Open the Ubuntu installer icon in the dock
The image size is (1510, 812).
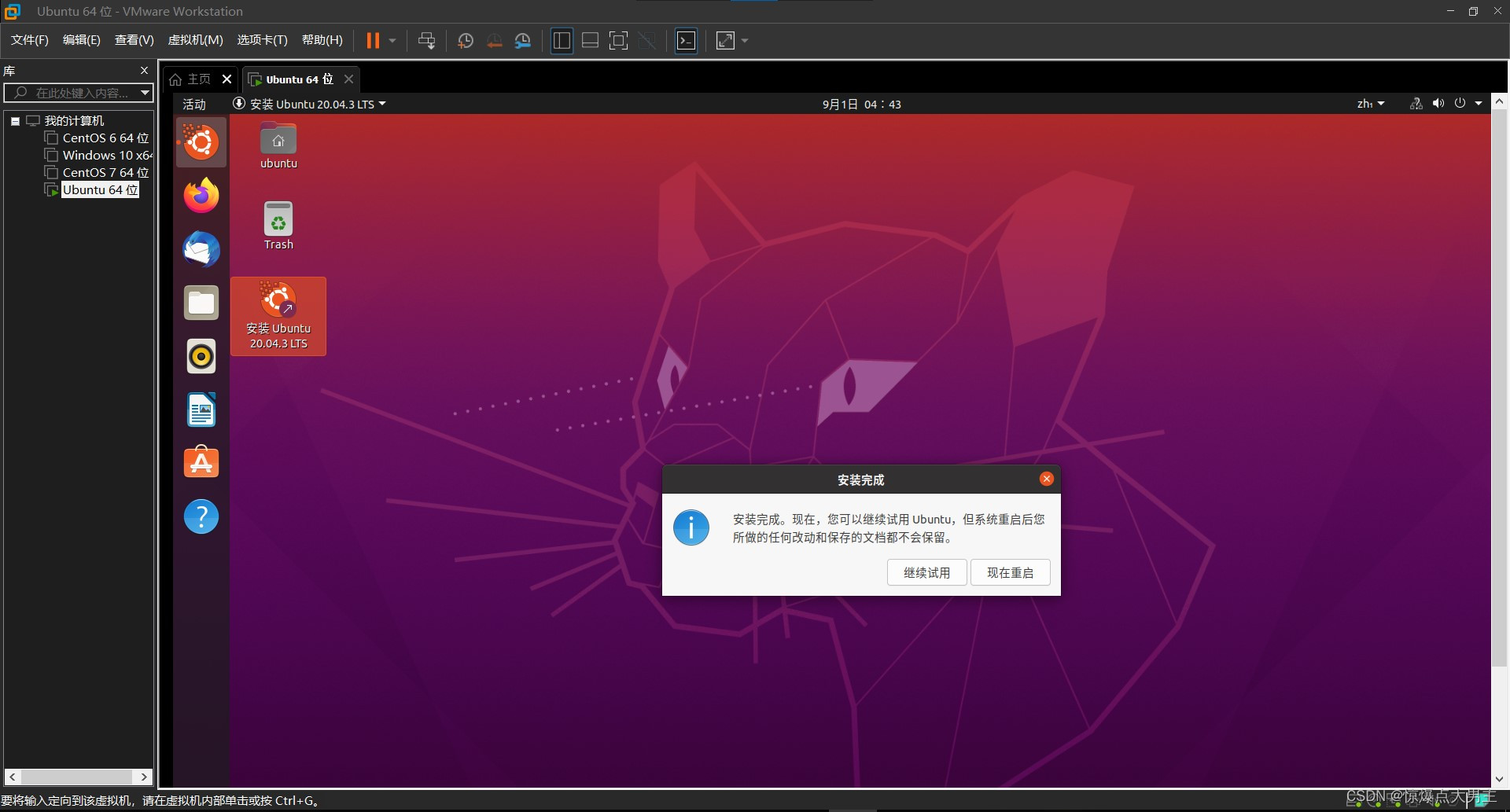pyautogui.click(x=201, y=142)
